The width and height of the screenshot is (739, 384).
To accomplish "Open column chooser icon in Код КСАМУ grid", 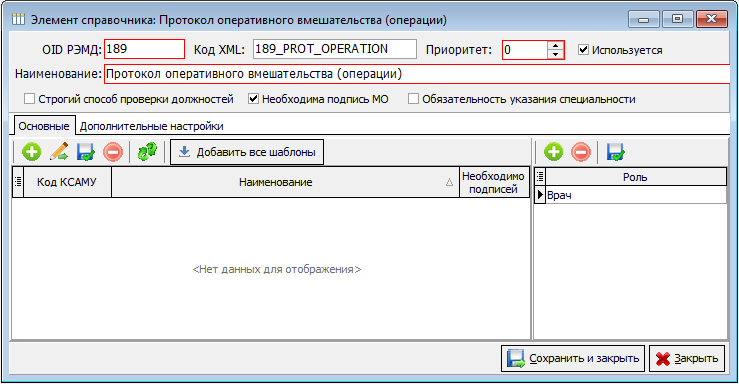I will (x=18, y=182).
